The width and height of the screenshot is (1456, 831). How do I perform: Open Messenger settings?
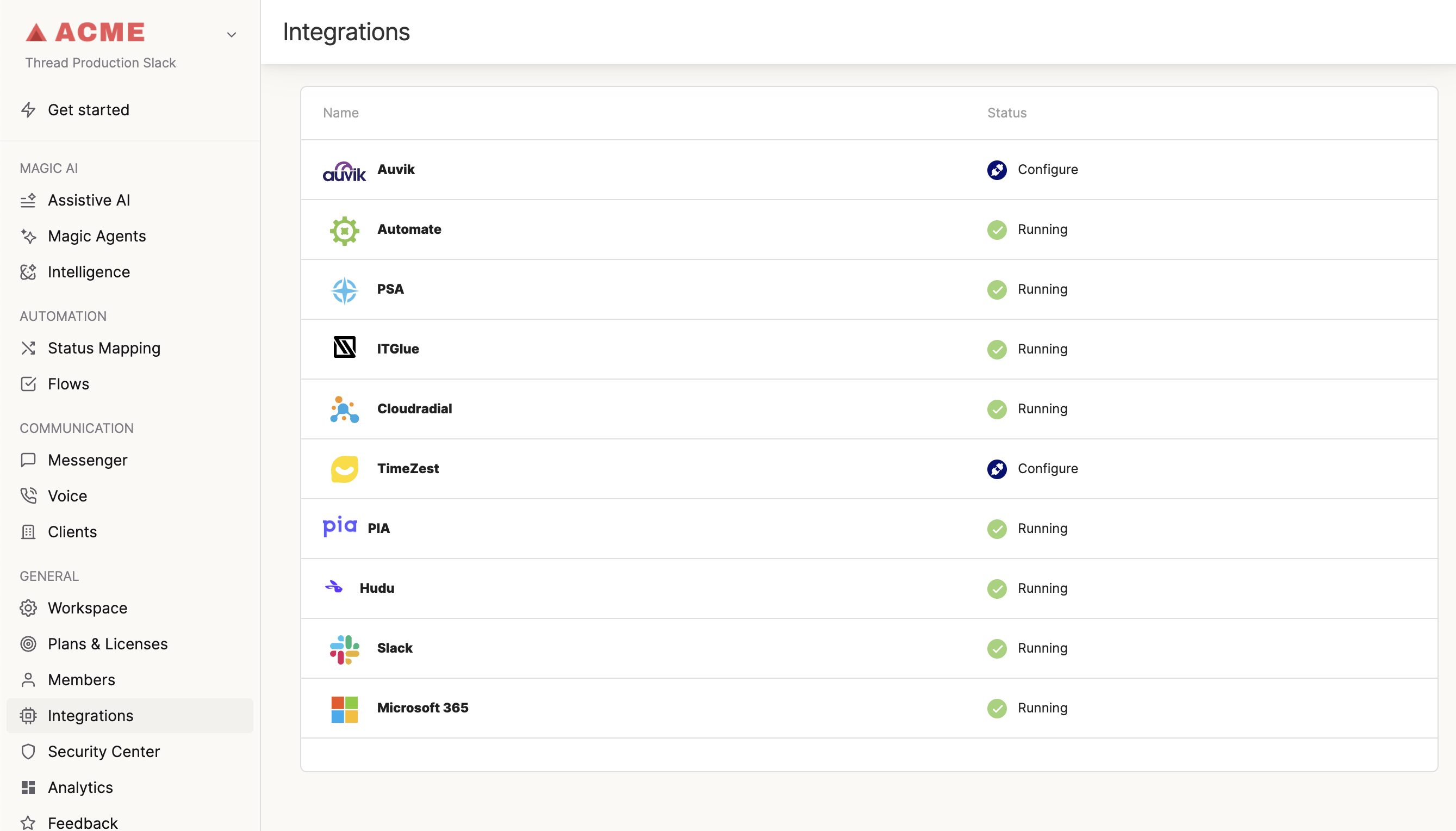click(88, 460)
